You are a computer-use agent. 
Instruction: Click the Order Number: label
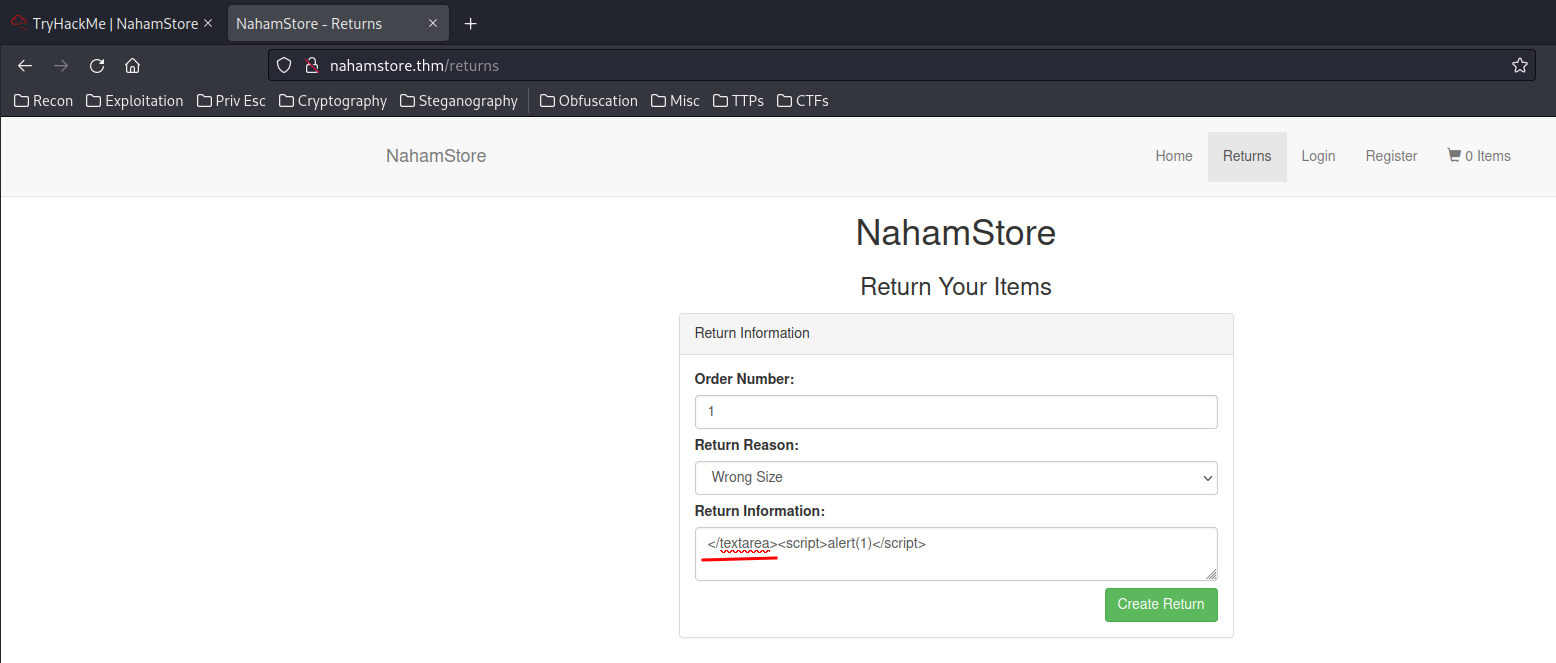(744, 379)
